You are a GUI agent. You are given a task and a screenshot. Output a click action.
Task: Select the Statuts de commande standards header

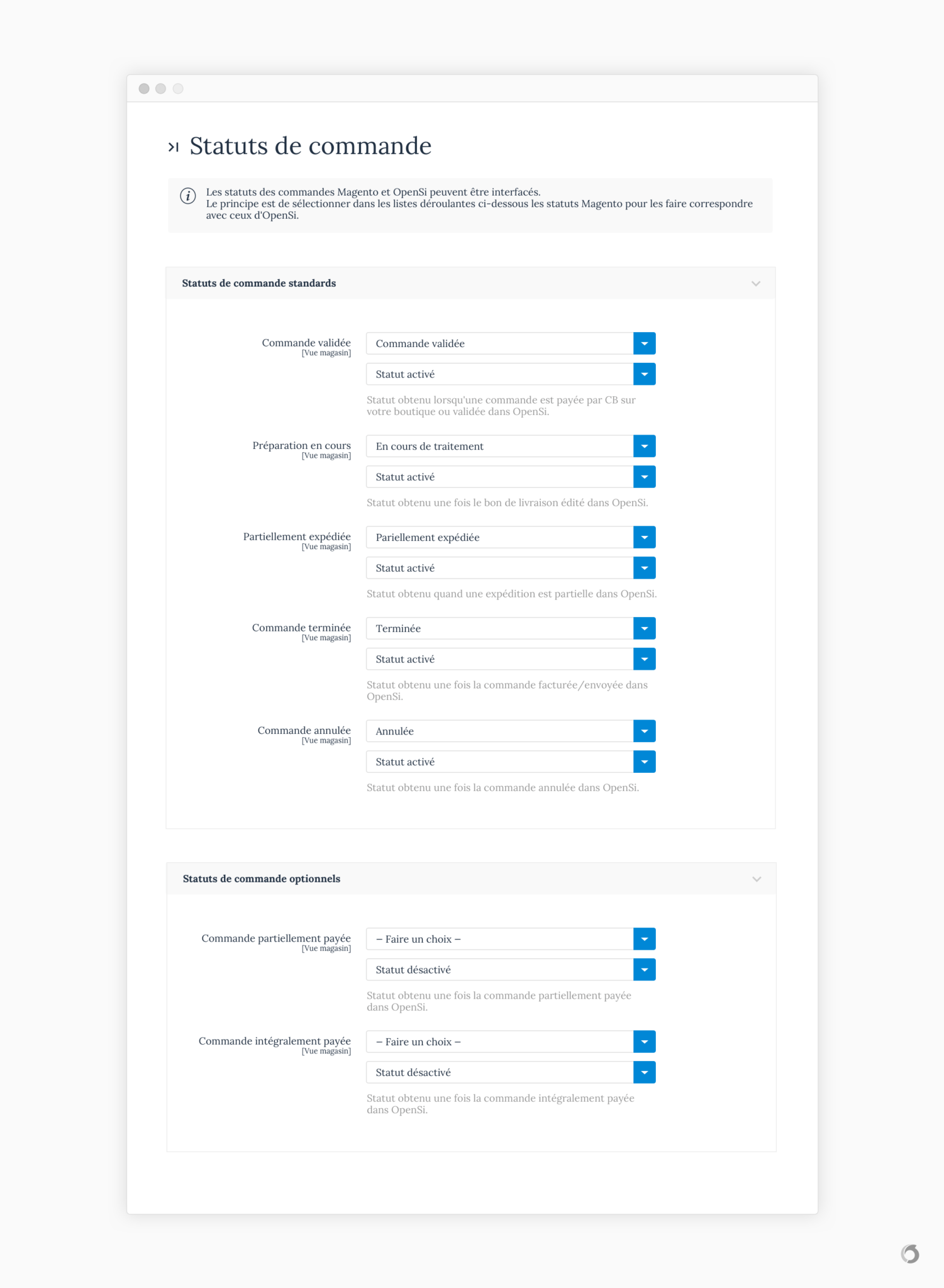(x=258, y=283)
